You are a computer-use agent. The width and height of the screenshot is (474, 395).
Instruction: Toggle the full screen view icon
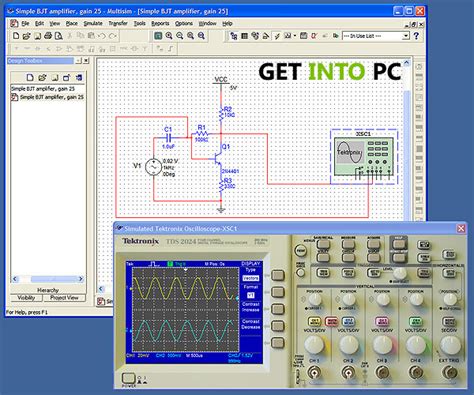158,36
